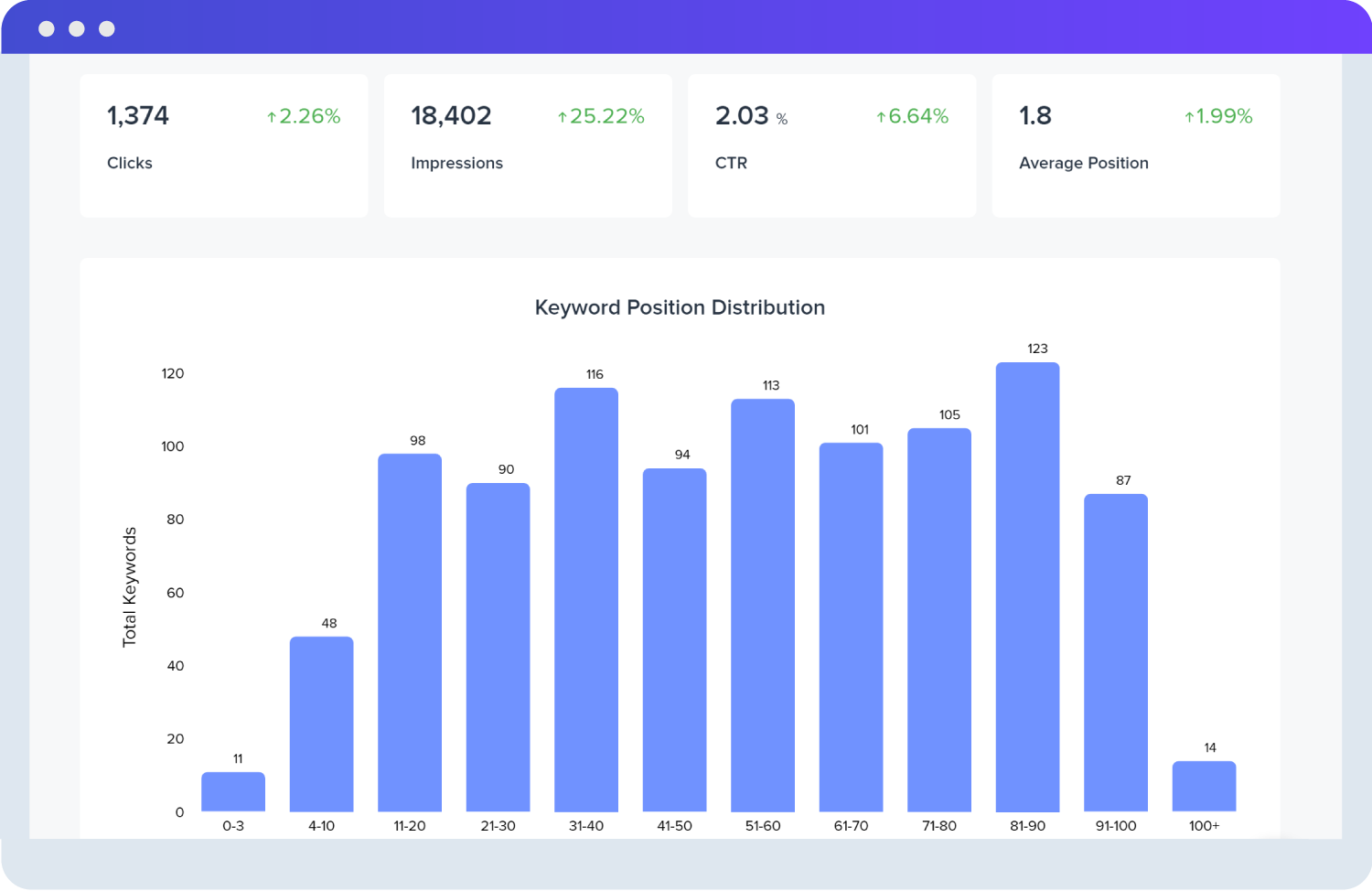The width and height of the screenshot is (1372, 891).
Task: Click the second window control dot
Action: point(77,29)
